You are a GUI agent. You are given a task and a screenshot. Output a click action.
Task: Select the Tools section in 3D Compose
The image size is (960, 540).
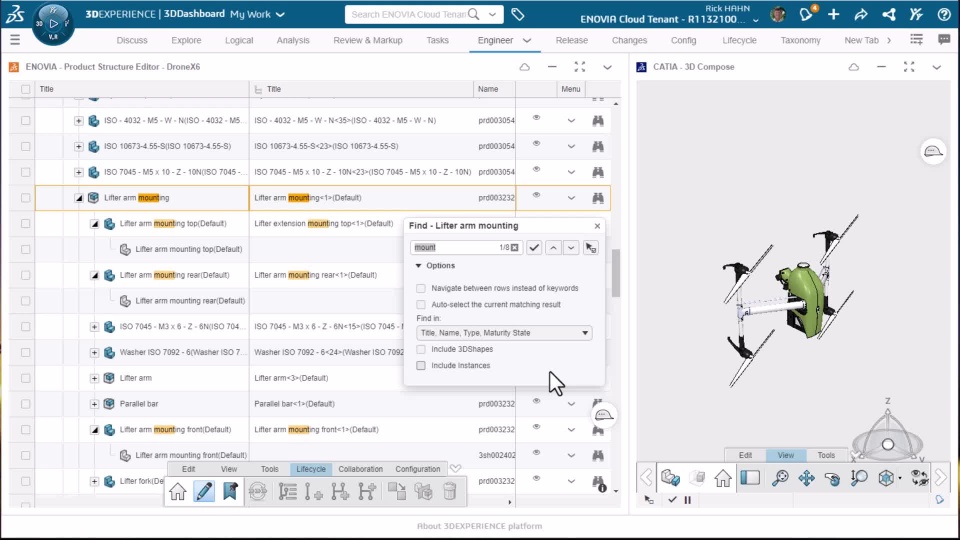coord(825,455)
